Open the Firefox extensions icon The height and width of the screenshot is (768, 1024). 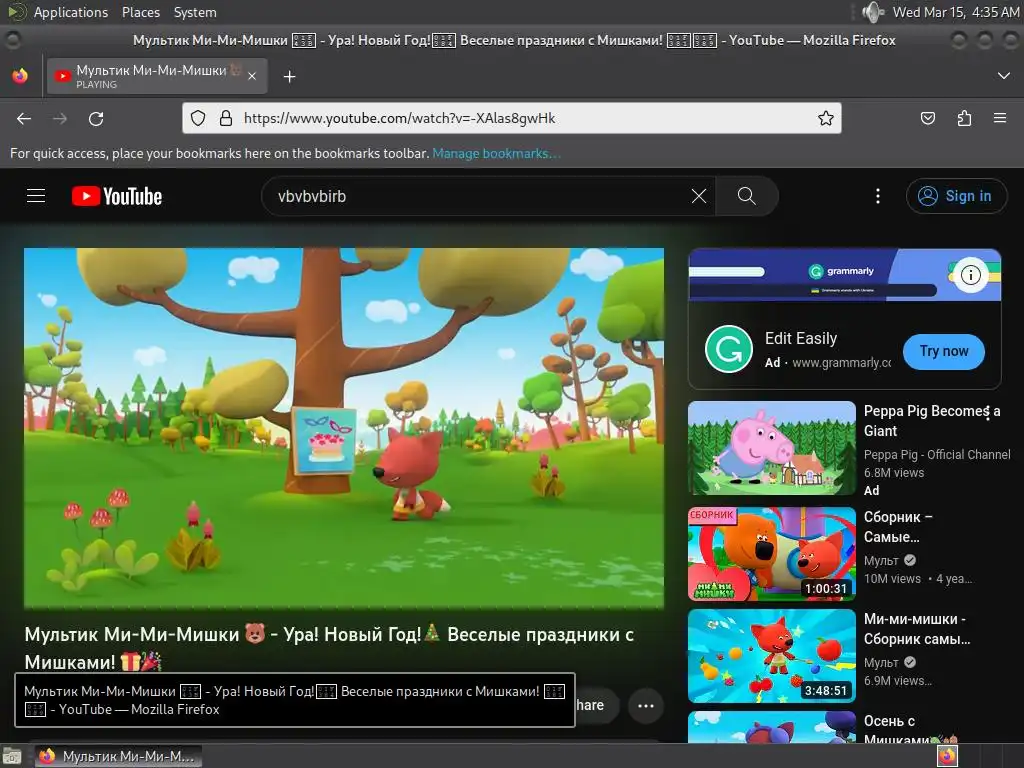pos(964,118)
